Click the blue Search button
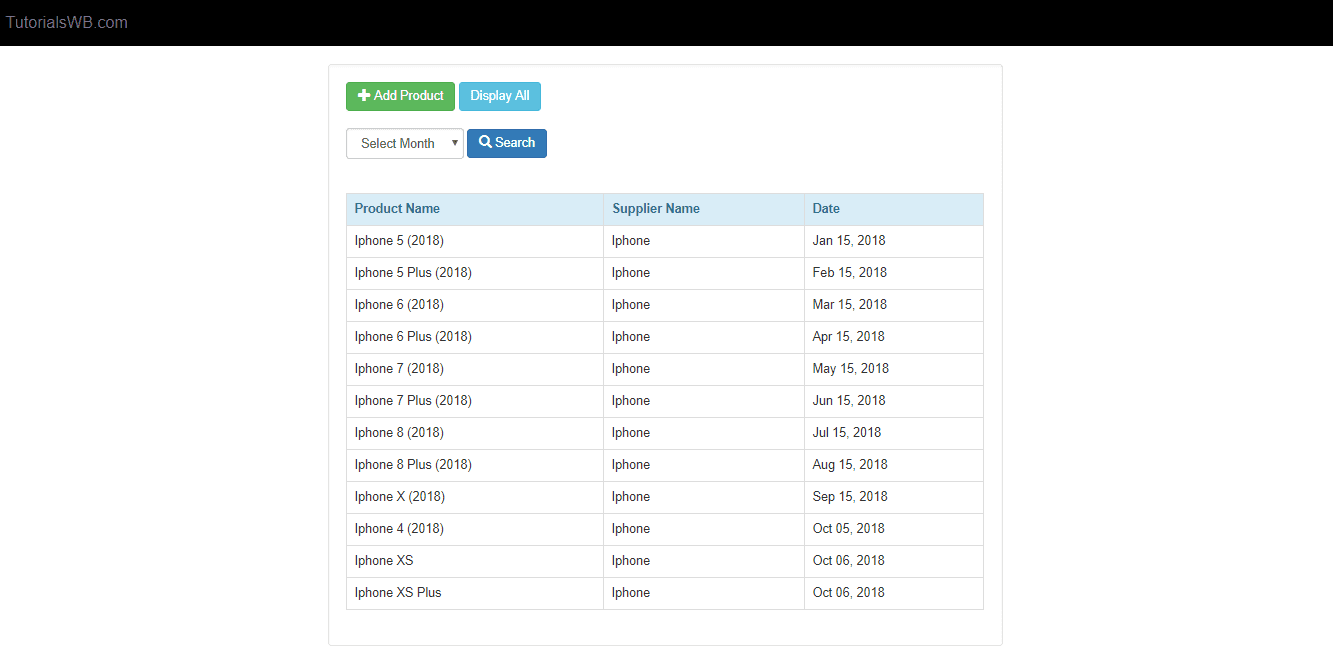This screenshot has height=657, width=1333. tap(507, 143)
